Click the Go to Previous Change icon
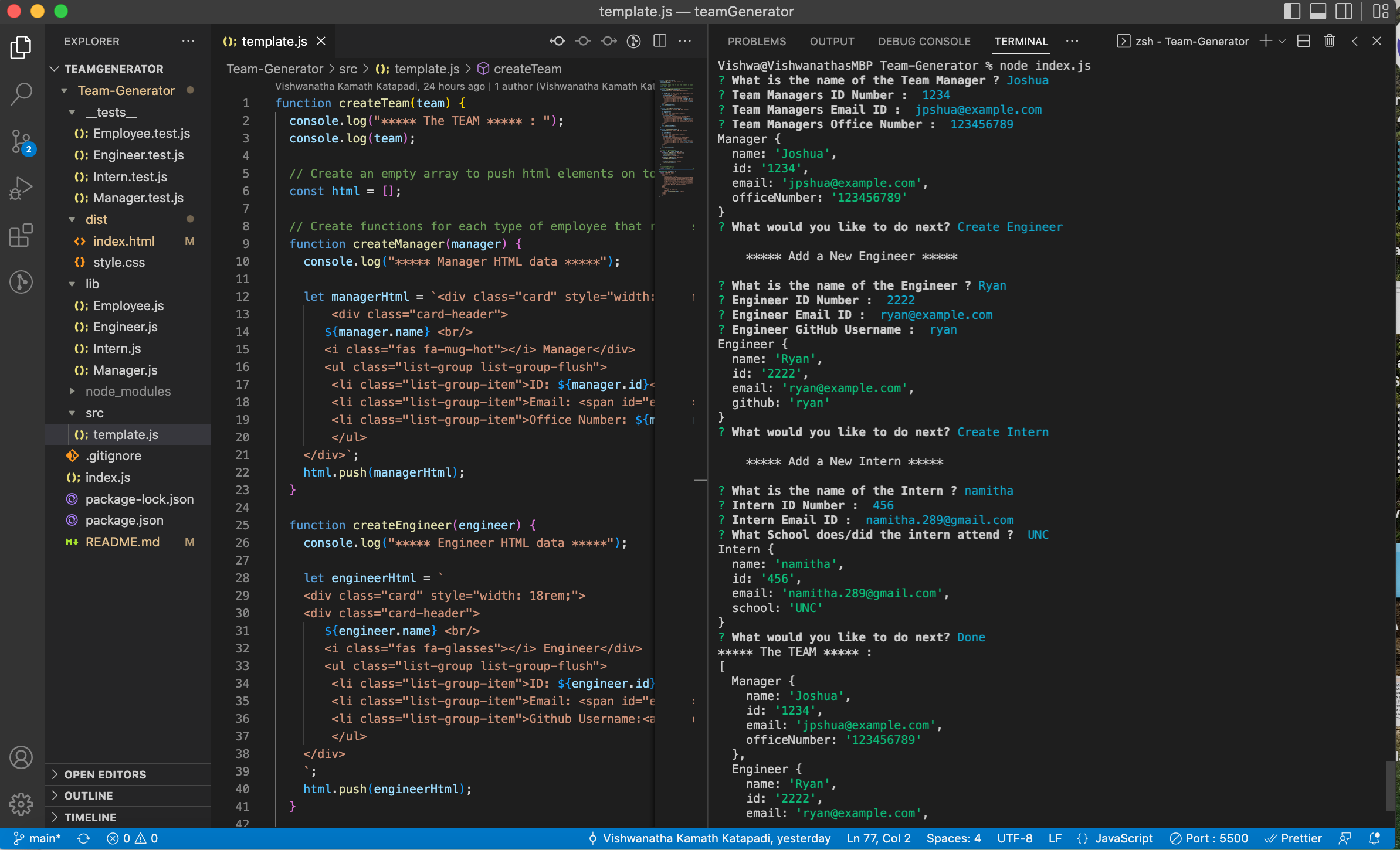Viewport: 1400px width, 850px height. 557,41
